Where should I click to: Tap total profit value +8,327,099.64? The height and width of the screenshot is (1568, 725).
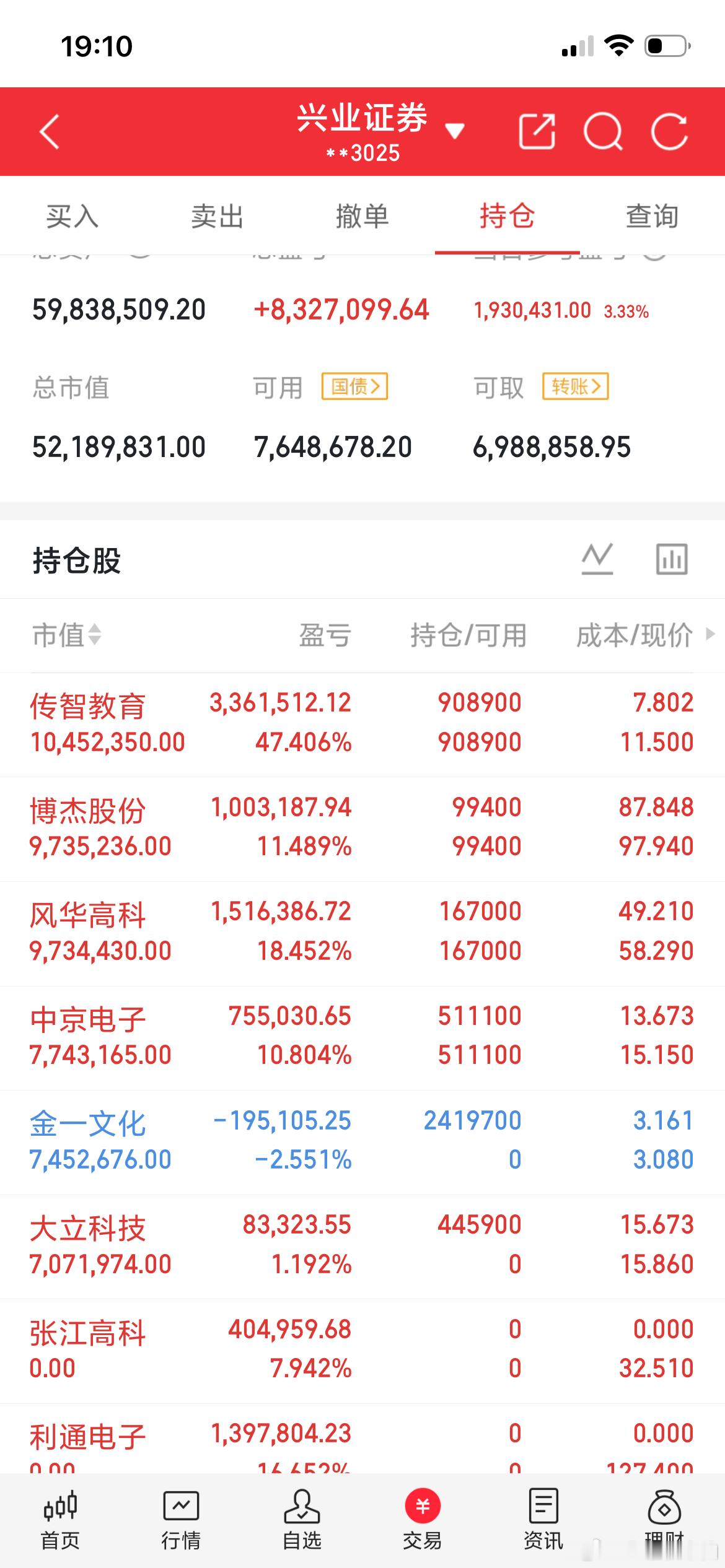tap(341, 310)
